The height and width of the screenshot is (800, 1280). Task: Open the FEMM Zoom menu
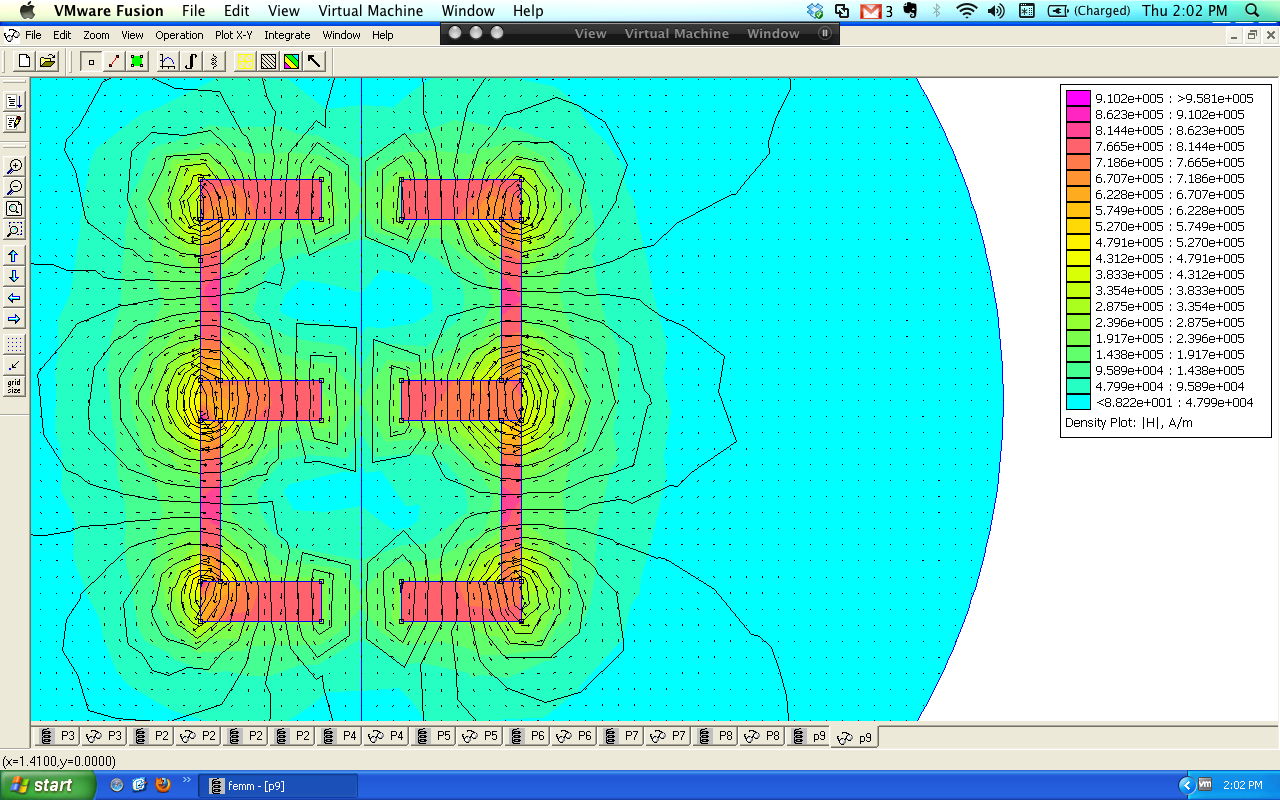point(96,35)
